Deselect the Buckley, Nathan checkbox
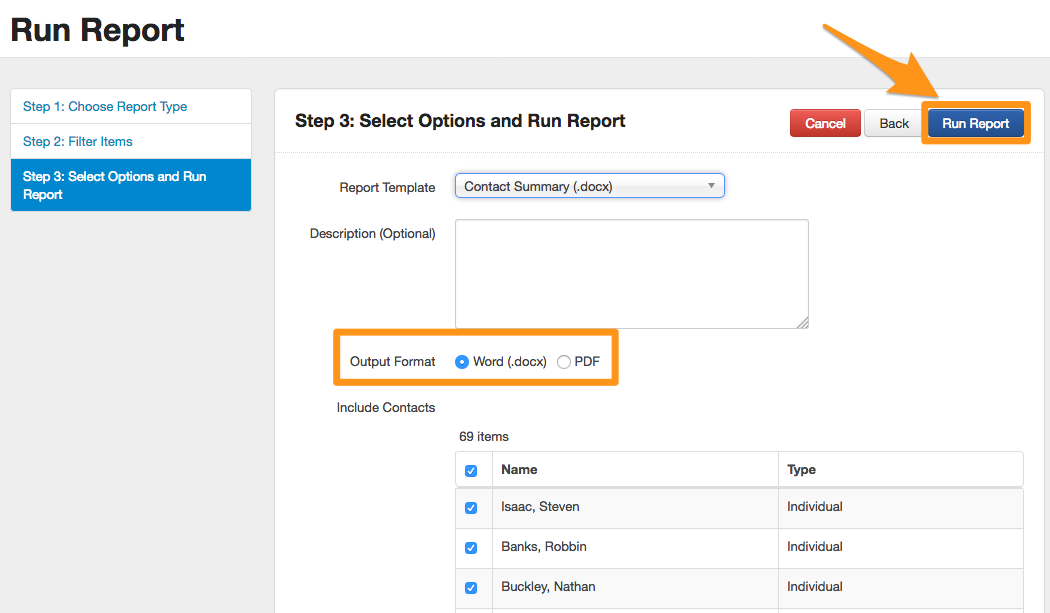Screen dimensions: 1050x613 coord(471,588)
